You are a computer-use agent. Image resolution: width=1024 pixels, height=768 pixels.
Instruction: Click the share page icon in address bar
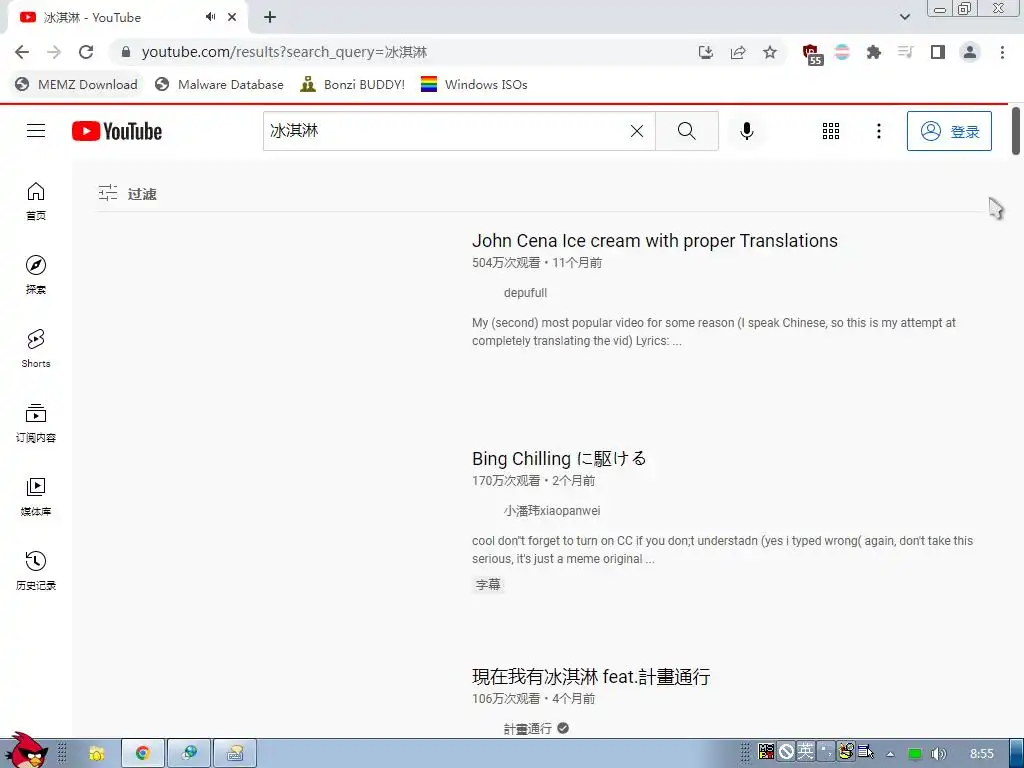coord(738,52)
